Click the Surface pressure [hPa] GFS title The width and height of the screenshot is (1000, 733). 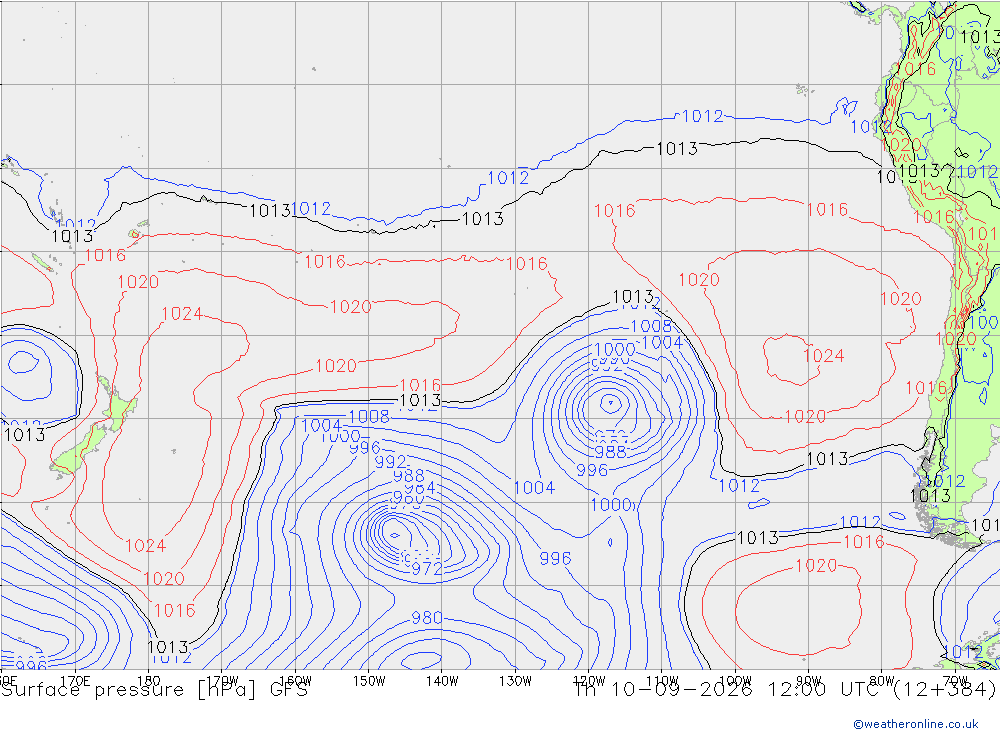pos(154,690)
